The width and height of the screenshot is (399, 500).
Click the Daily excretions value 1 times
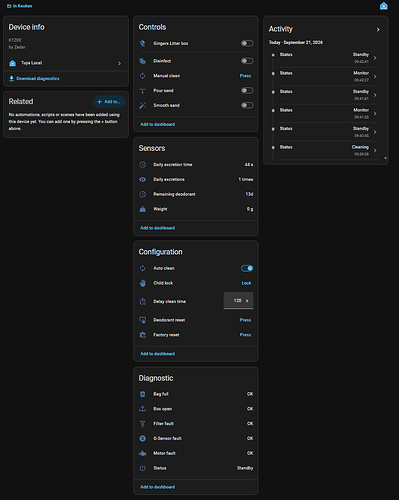click(246, 179)
